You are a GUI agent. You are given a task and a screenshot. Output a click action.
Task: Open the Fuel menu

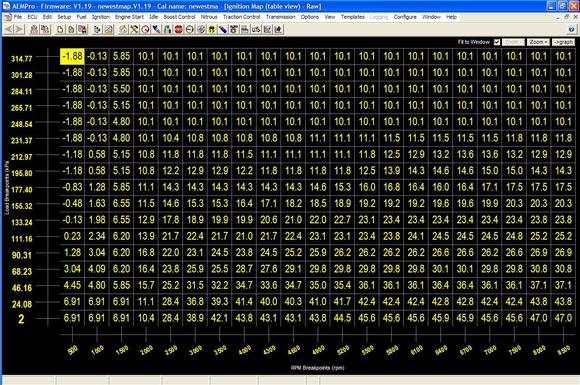pos(81,17)
